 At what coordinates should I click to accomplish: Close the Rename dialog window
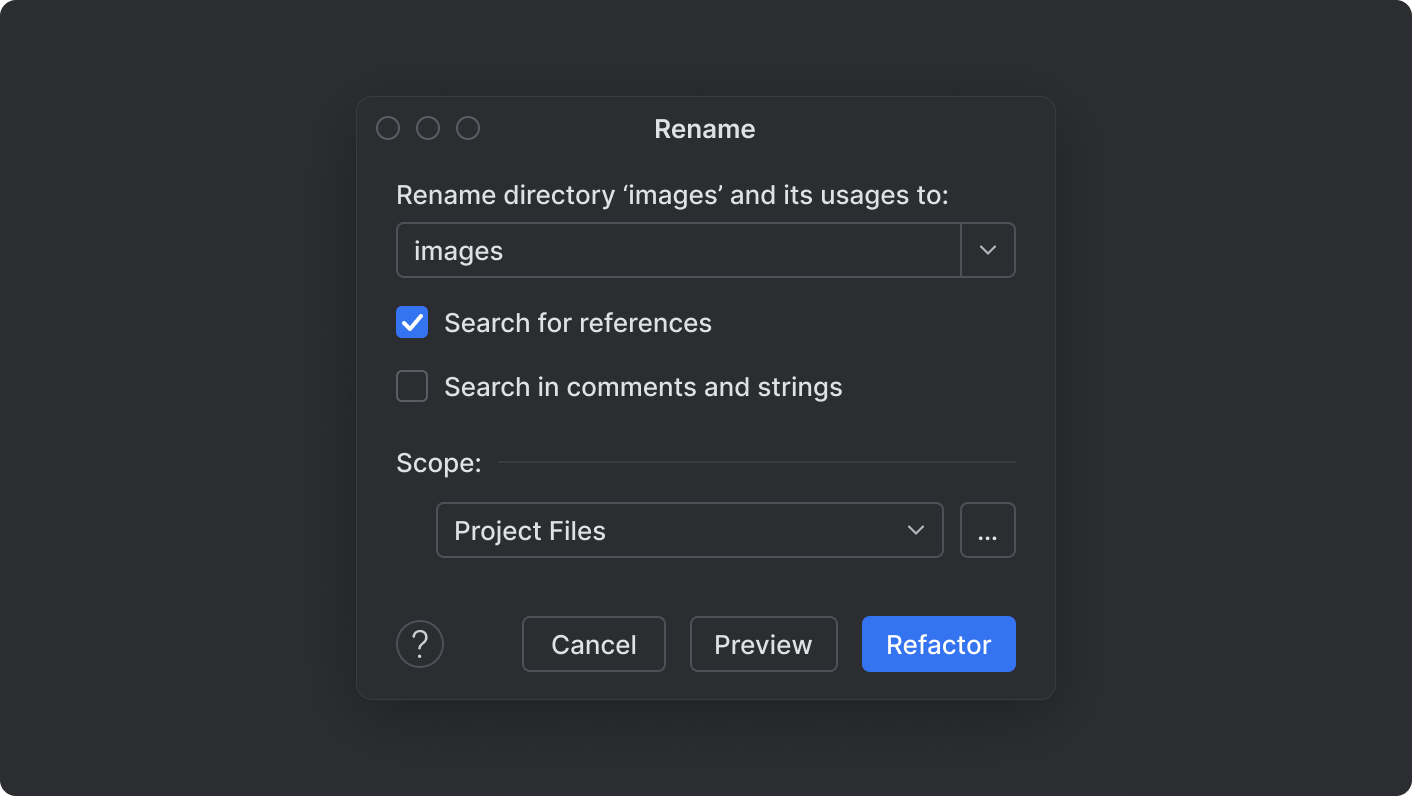(388, 128)
